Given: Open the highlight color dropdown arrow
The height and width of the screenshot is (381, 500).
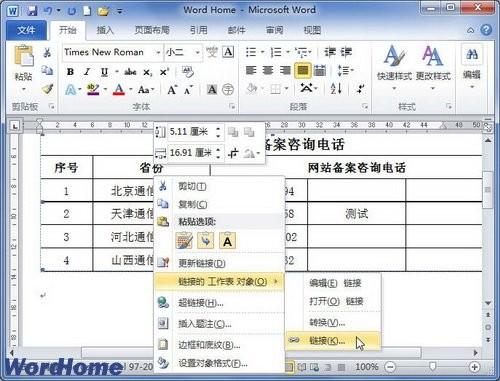Looking at the screenshot, I should tap(105, 89).
